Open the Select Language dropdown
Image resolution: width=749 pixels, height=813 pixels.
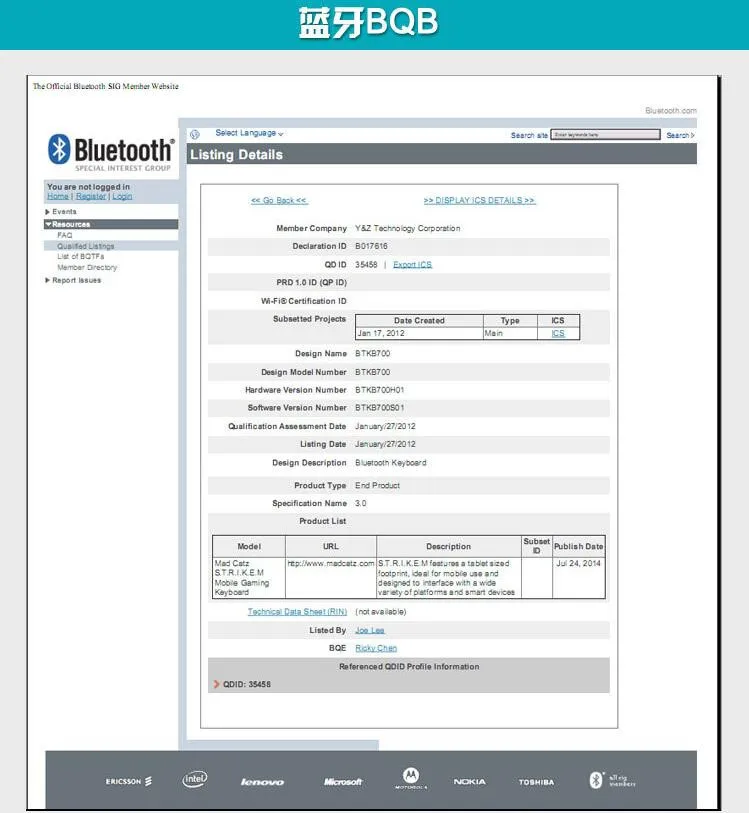click(249, 133)
